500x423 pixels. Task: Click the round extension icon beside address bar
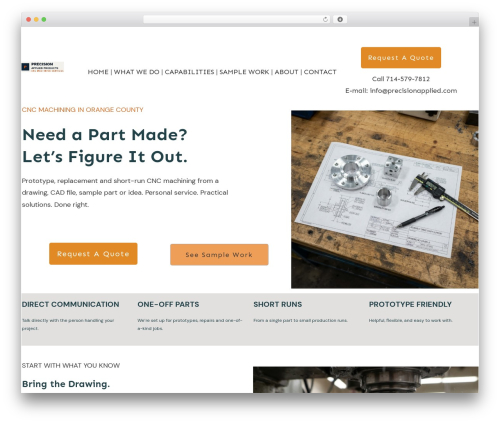[340, 19]
